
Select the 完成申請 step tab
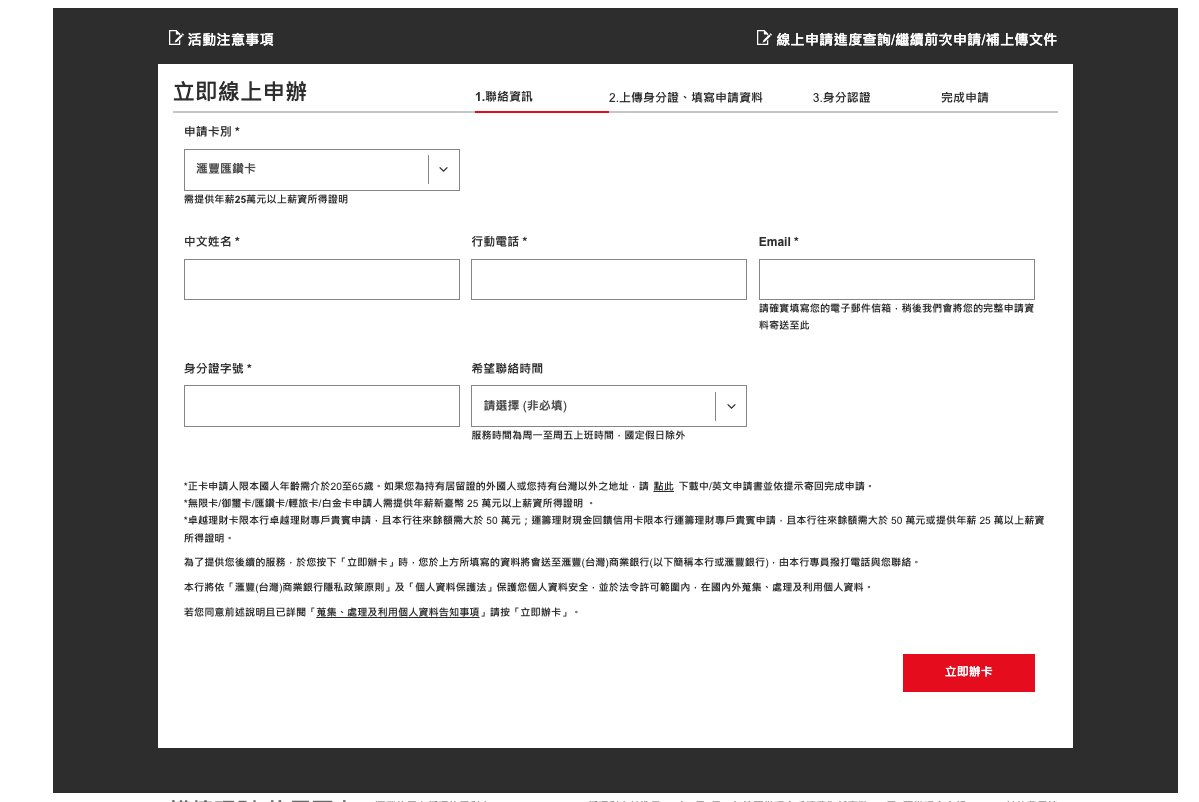[964, 97]
